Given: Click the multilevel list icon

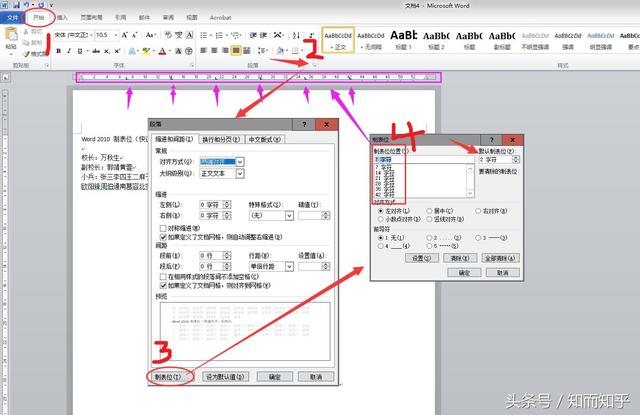Looking at the screenshot, I should pos(234,36).
